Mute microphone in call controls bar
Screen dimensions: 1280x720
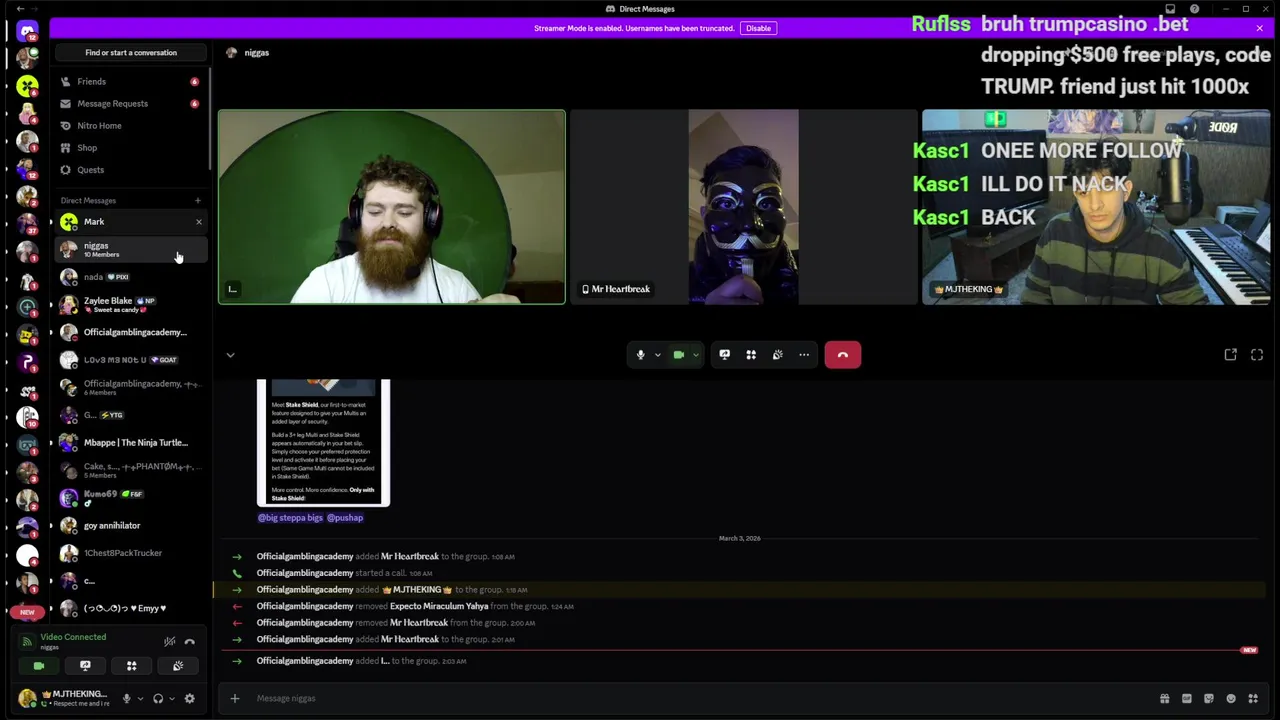click(x=641, y=355)
